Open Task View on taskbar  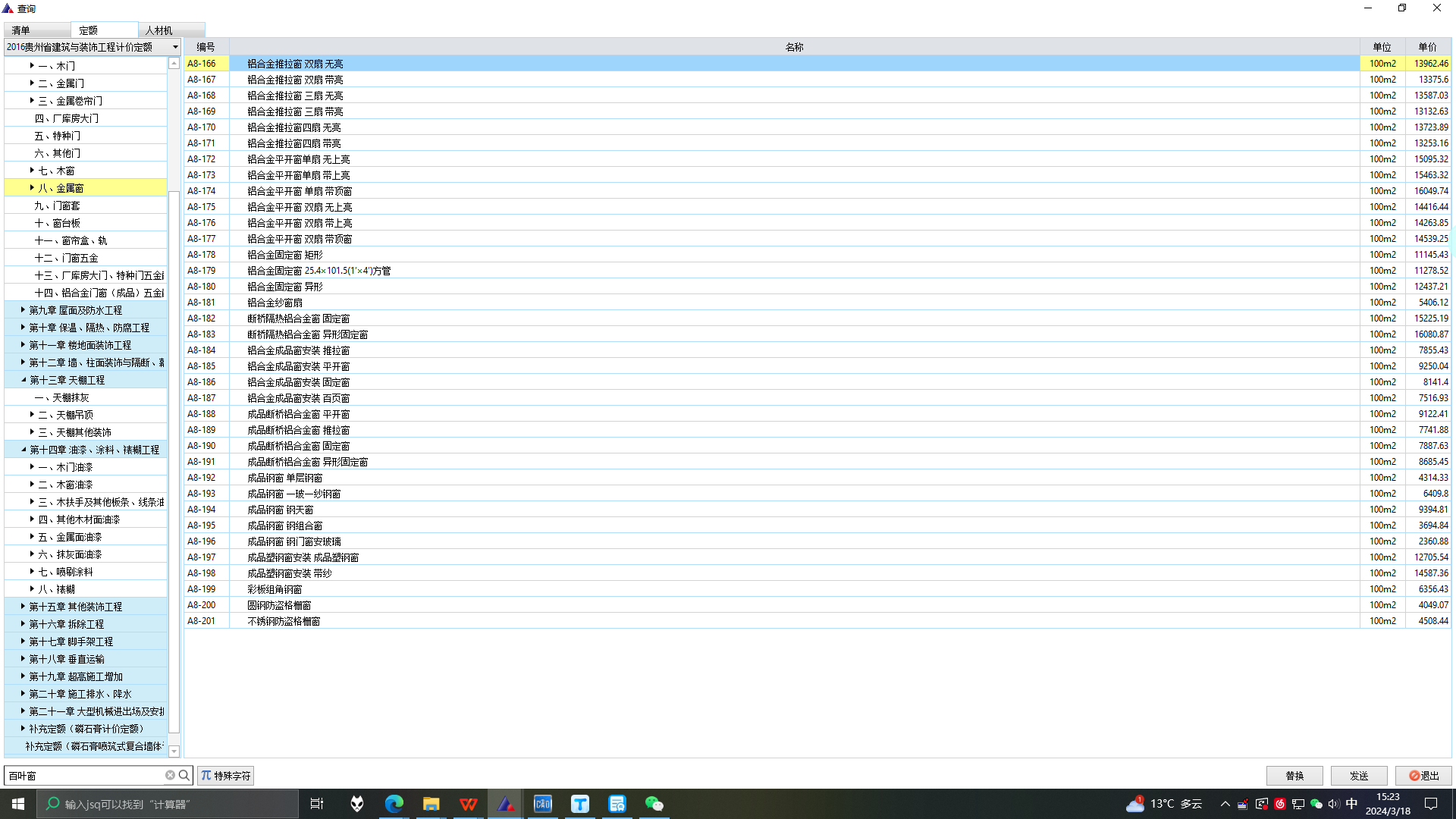pos(317,804)
